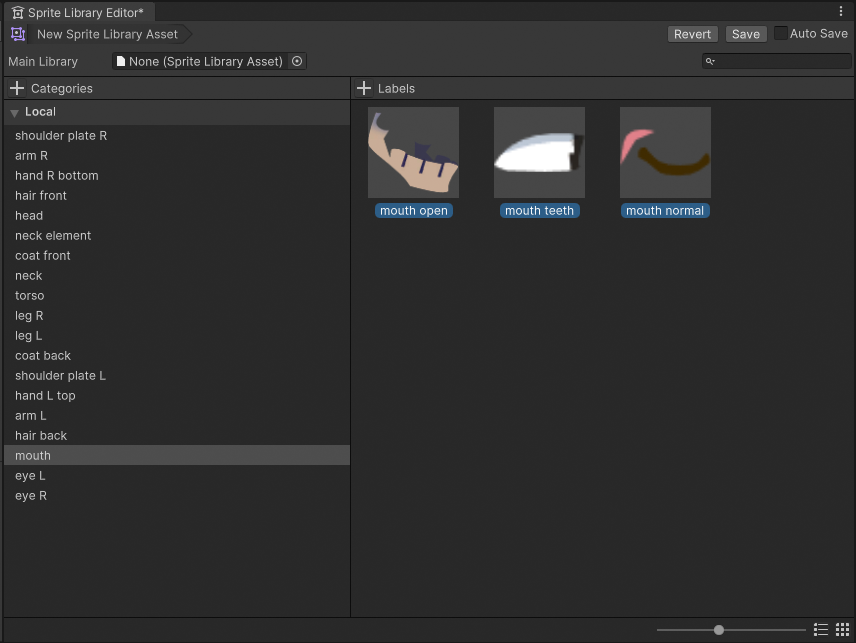Viewport: 856px width, 643px height.
Task: Open the Main Library object picker
Action: (x=297, y=61)
